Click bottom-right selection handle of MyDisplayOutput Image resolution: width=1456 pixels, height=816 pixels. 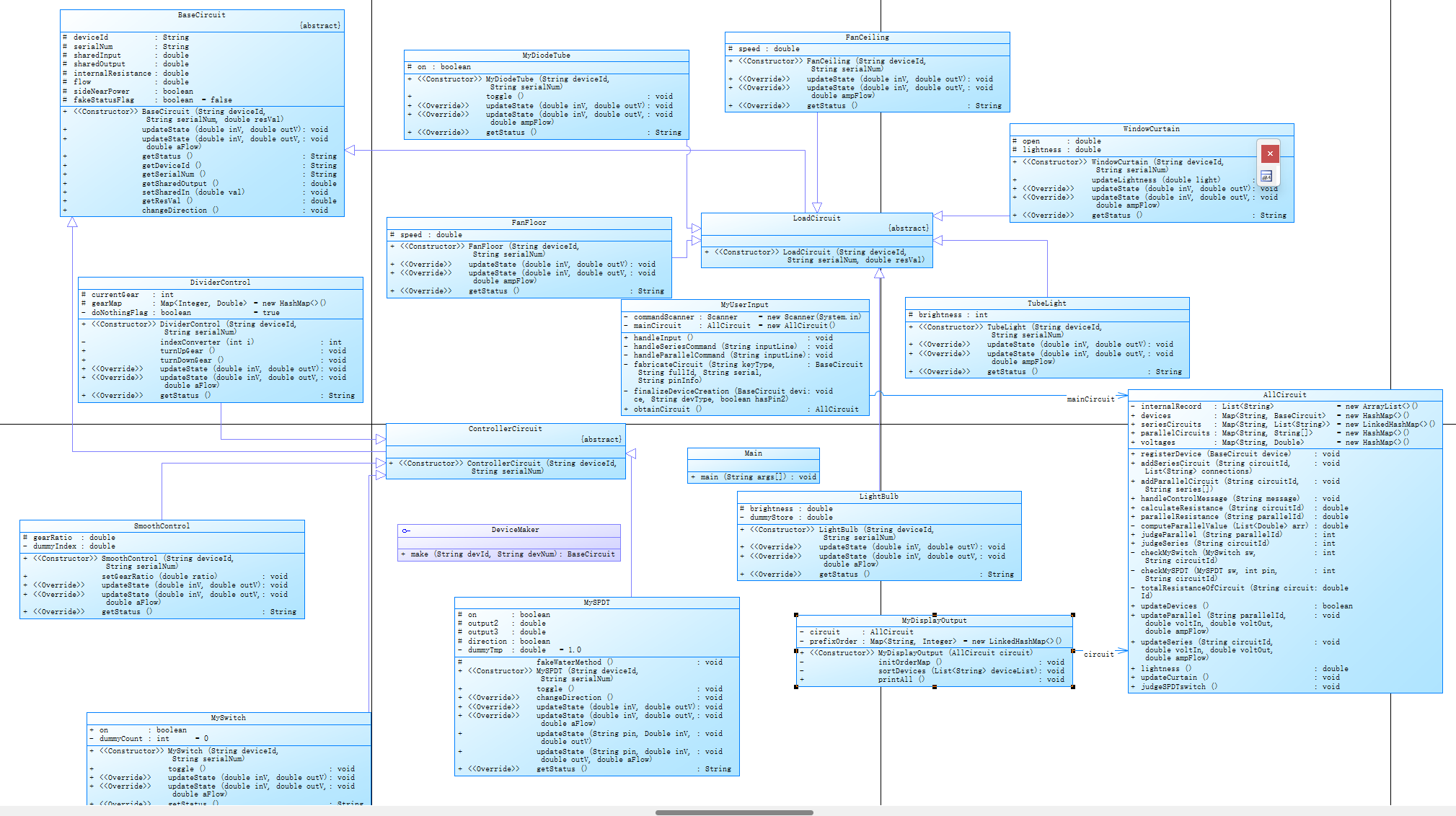tap(1073, 687)
